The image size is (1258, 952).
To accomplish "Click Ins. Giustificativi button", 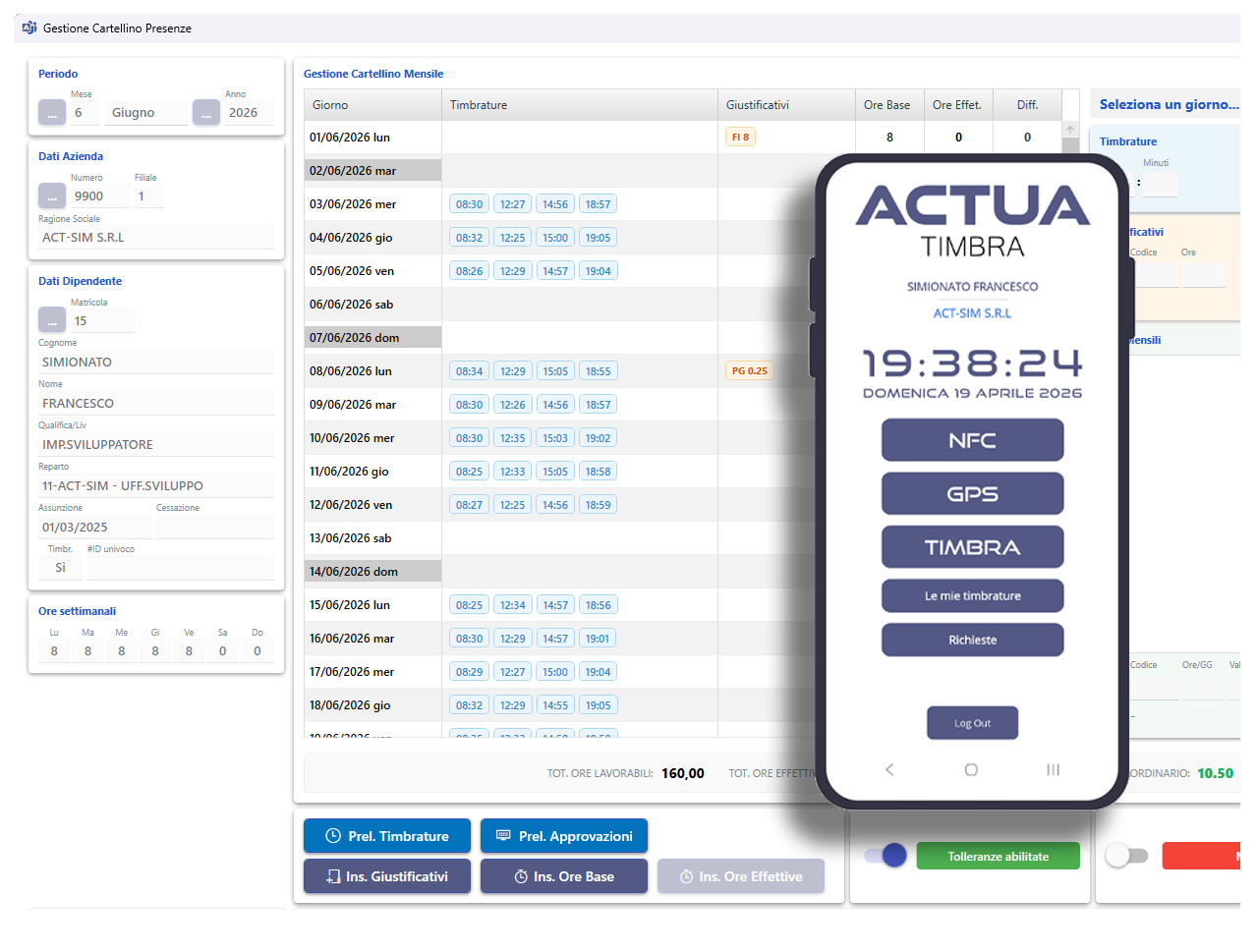I will pos(387,876).
